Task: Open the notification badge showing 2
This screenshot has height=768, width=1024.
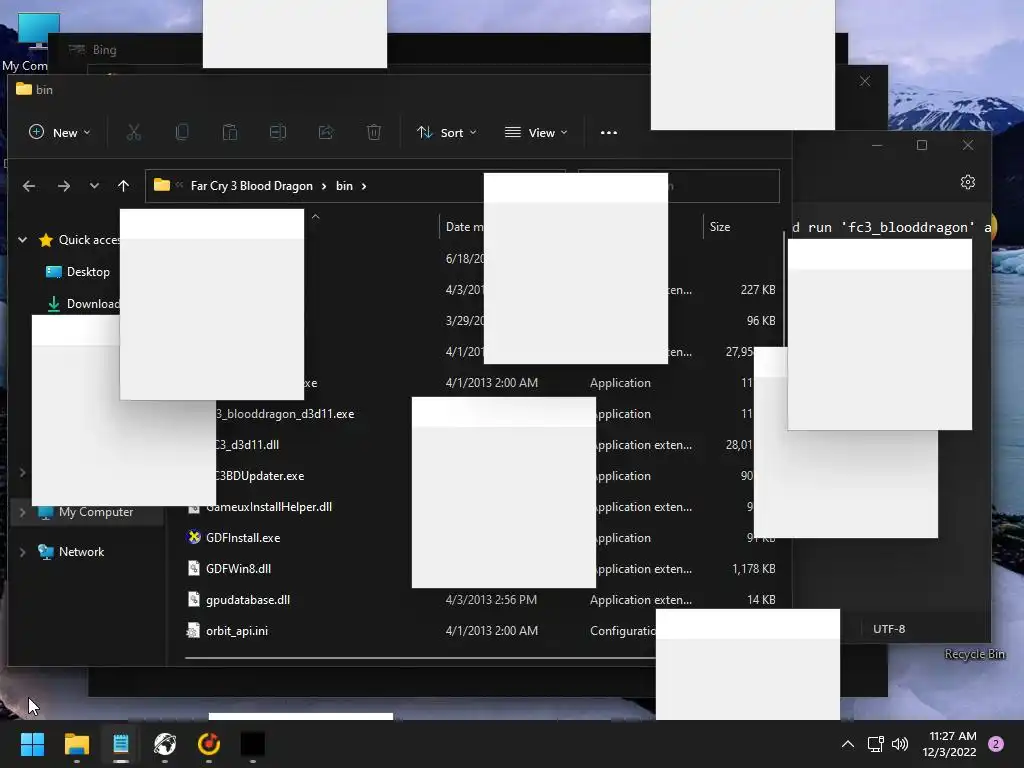Action: tap(996, 744)
